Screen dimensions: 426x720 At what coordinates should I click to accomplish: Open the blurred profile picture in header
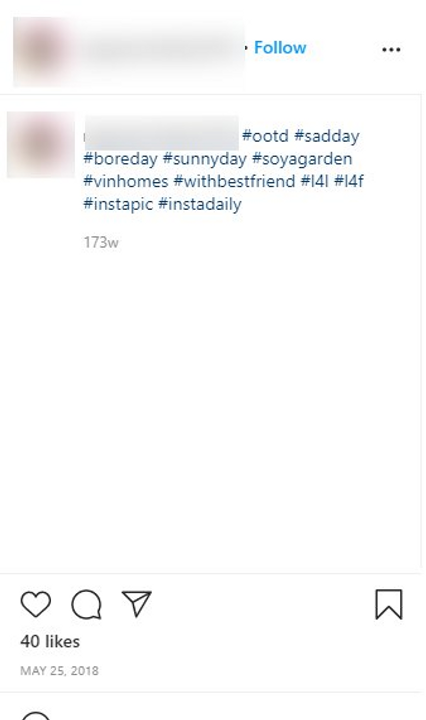[41, 51]
